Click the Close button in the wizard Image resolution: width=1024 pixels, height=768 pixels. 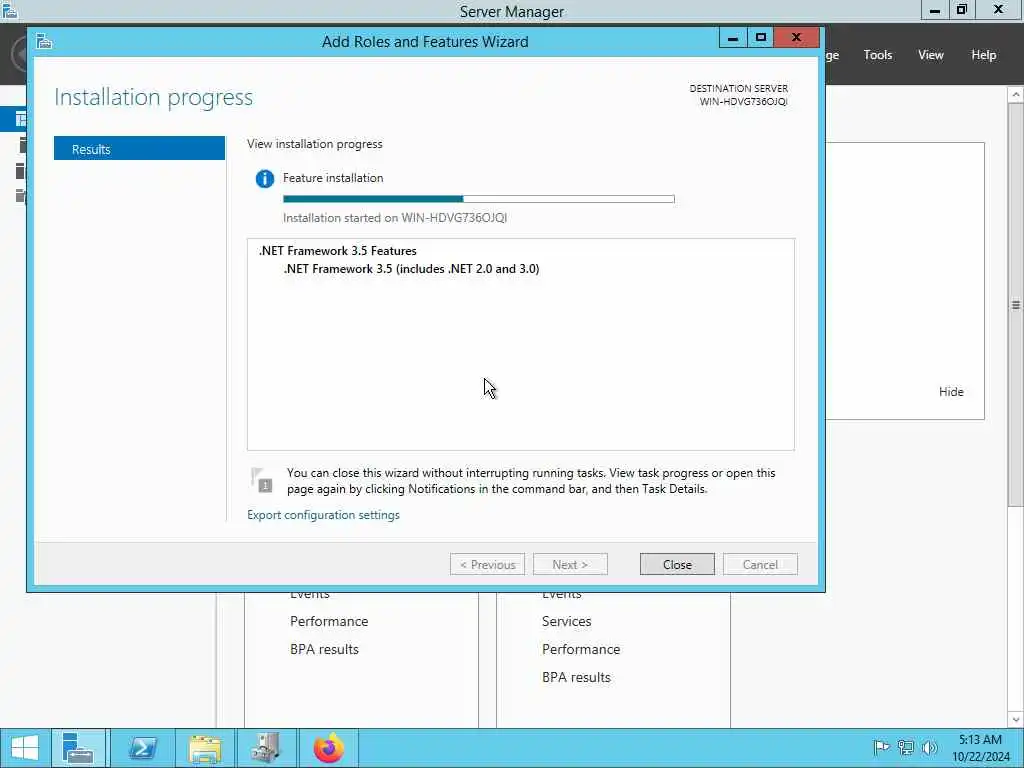coord(677,564)
